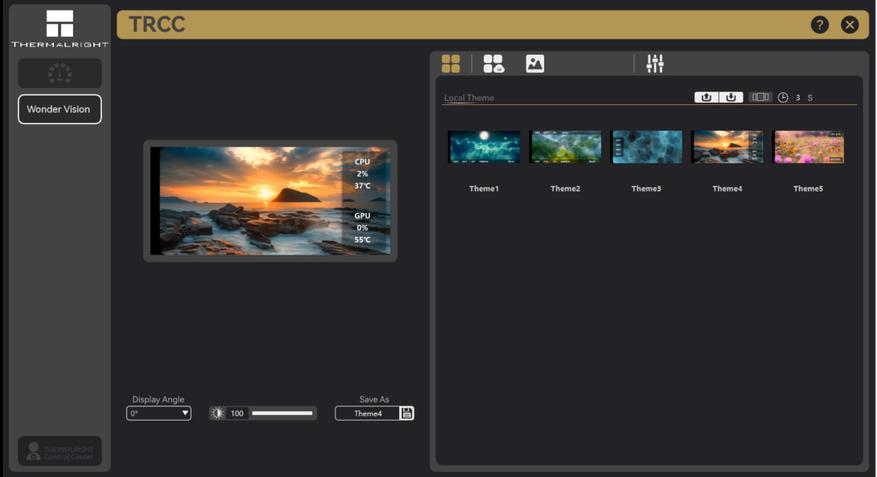Click the brightness sun icon
This screenshot has height=477, width=877.
click(x=218, y=413)
